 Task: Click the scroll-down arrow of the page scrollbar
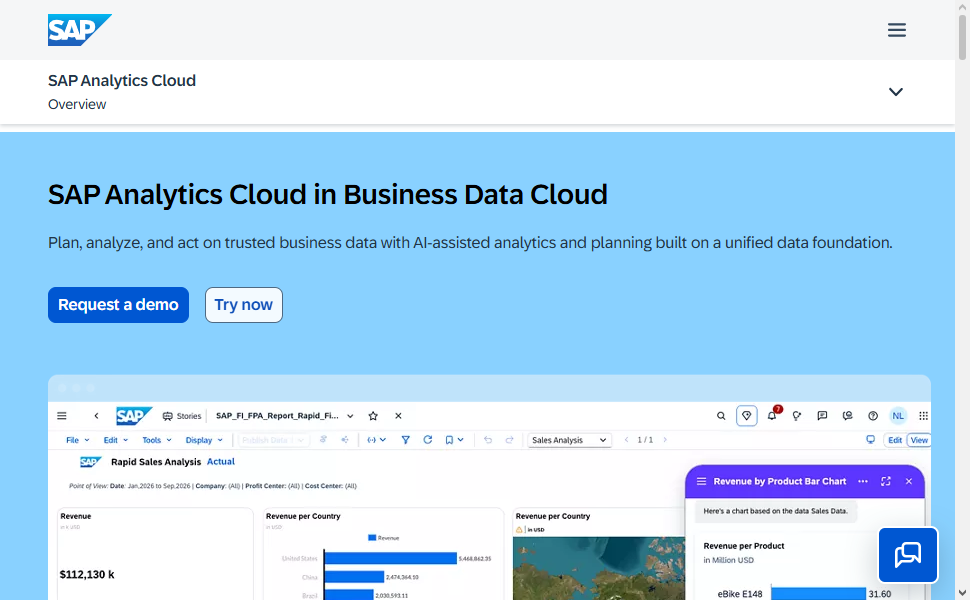tap(962, 593)
